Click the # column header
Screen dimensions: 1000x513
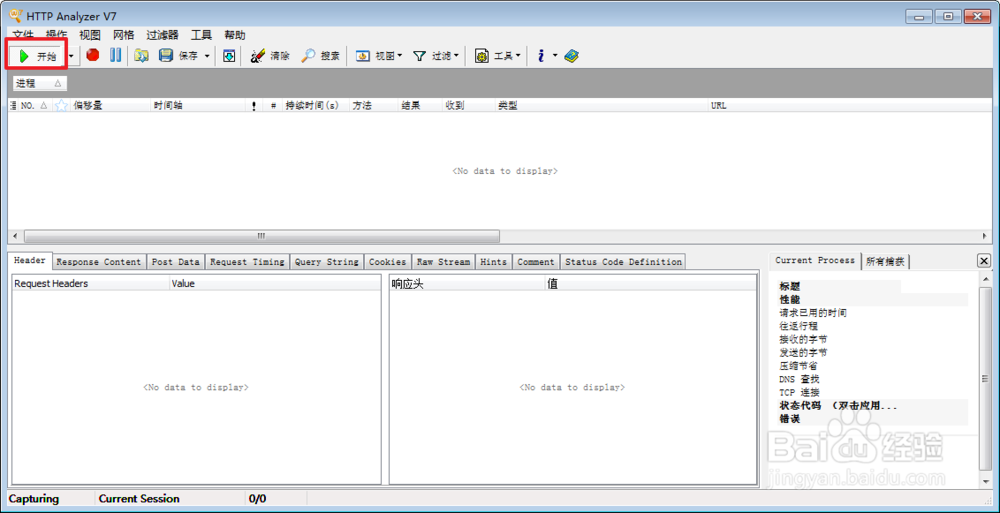click(273, 106)
